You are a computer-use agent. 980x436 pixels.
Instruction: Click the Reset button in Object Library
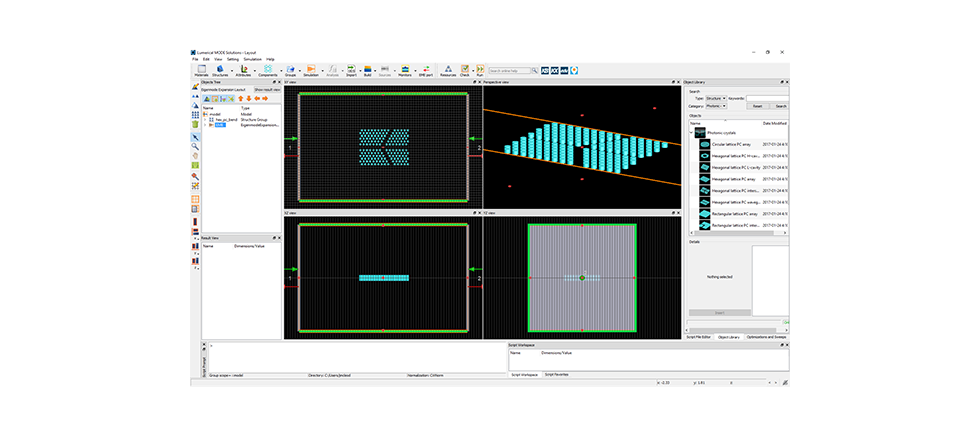coord(757,106)
